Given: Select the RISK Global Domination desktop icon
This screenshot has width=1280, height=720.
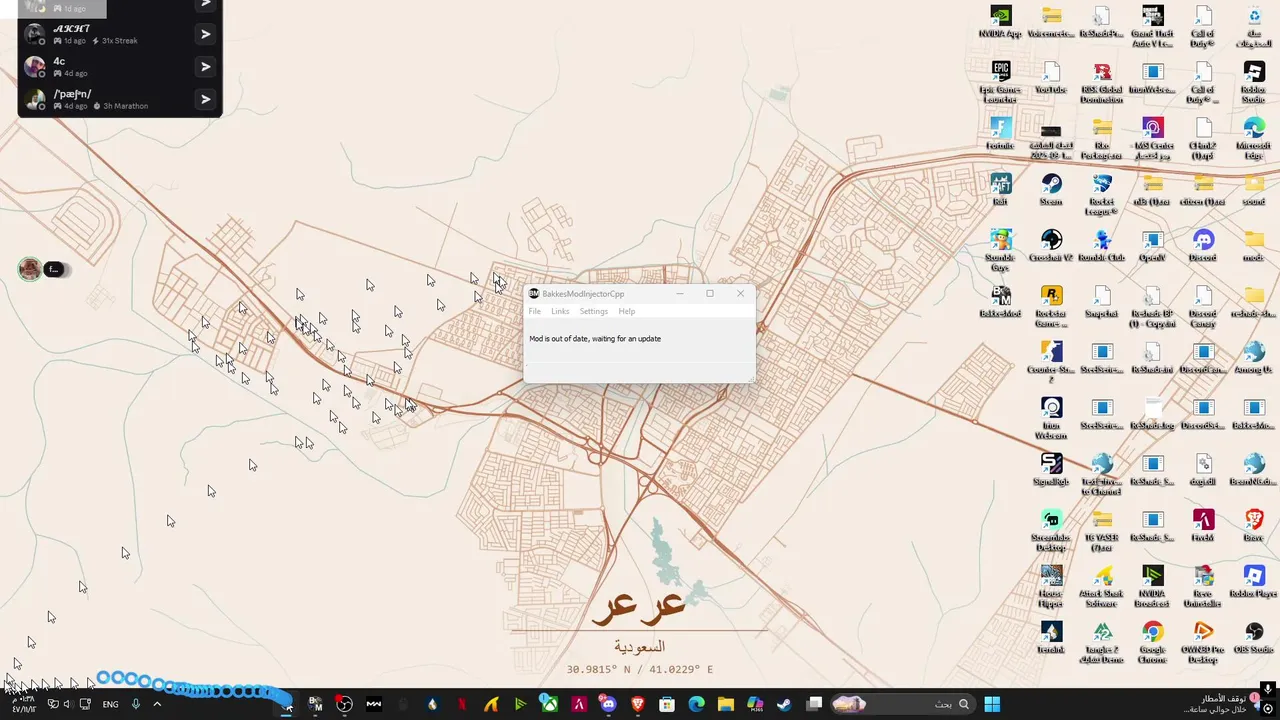Looking at the screenshot, I should pyautogui.click(x=1102, y=83).
